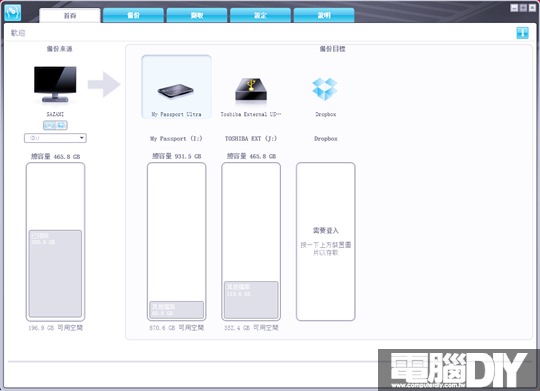Image resolution: width=540 pixels, height=391 pixels.
Task: Go to the 首頁 tab
Action: tap(70, 16)
